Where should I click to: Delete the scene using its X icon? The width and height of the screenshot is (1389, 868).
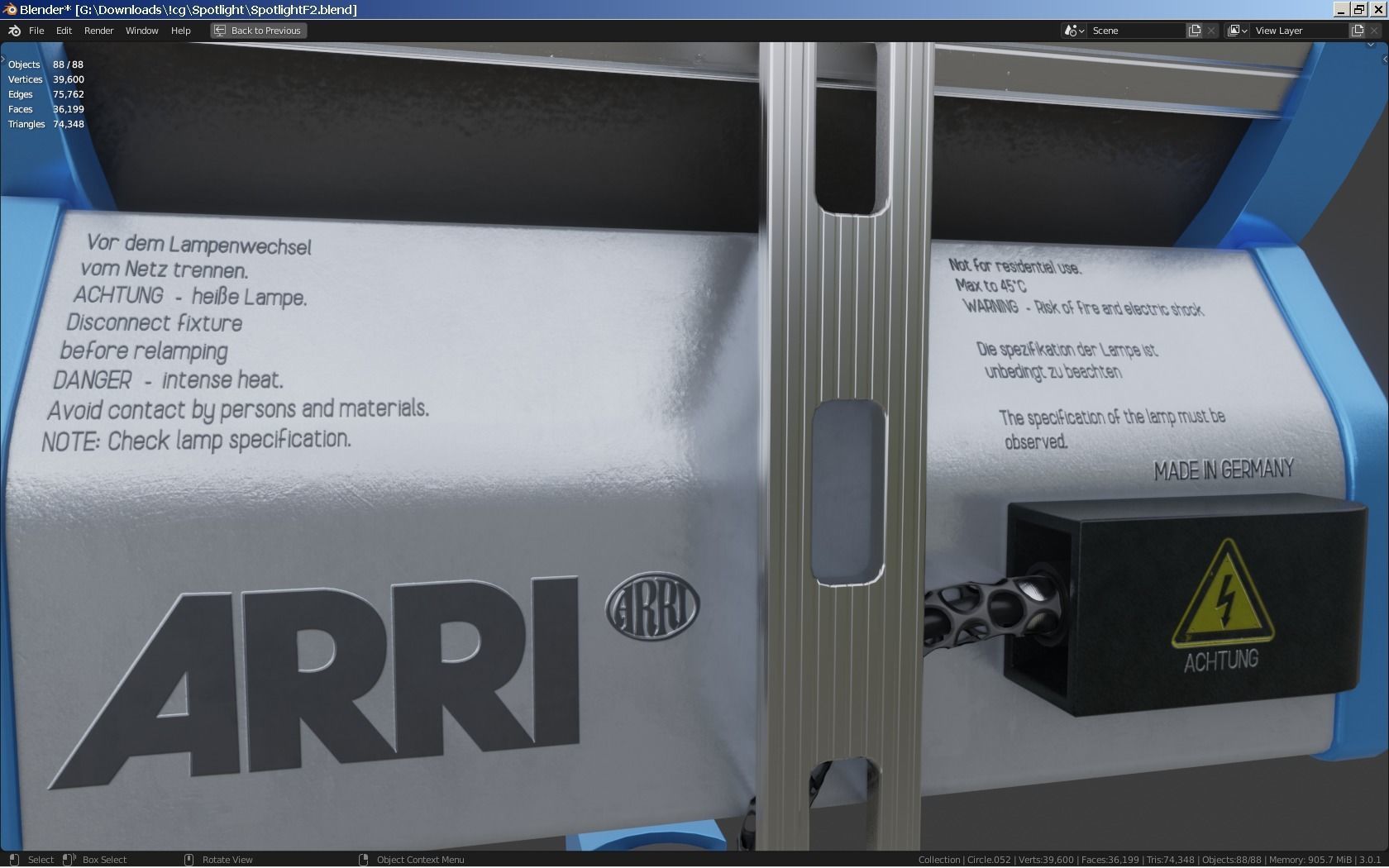click(x=1211, y=31)
